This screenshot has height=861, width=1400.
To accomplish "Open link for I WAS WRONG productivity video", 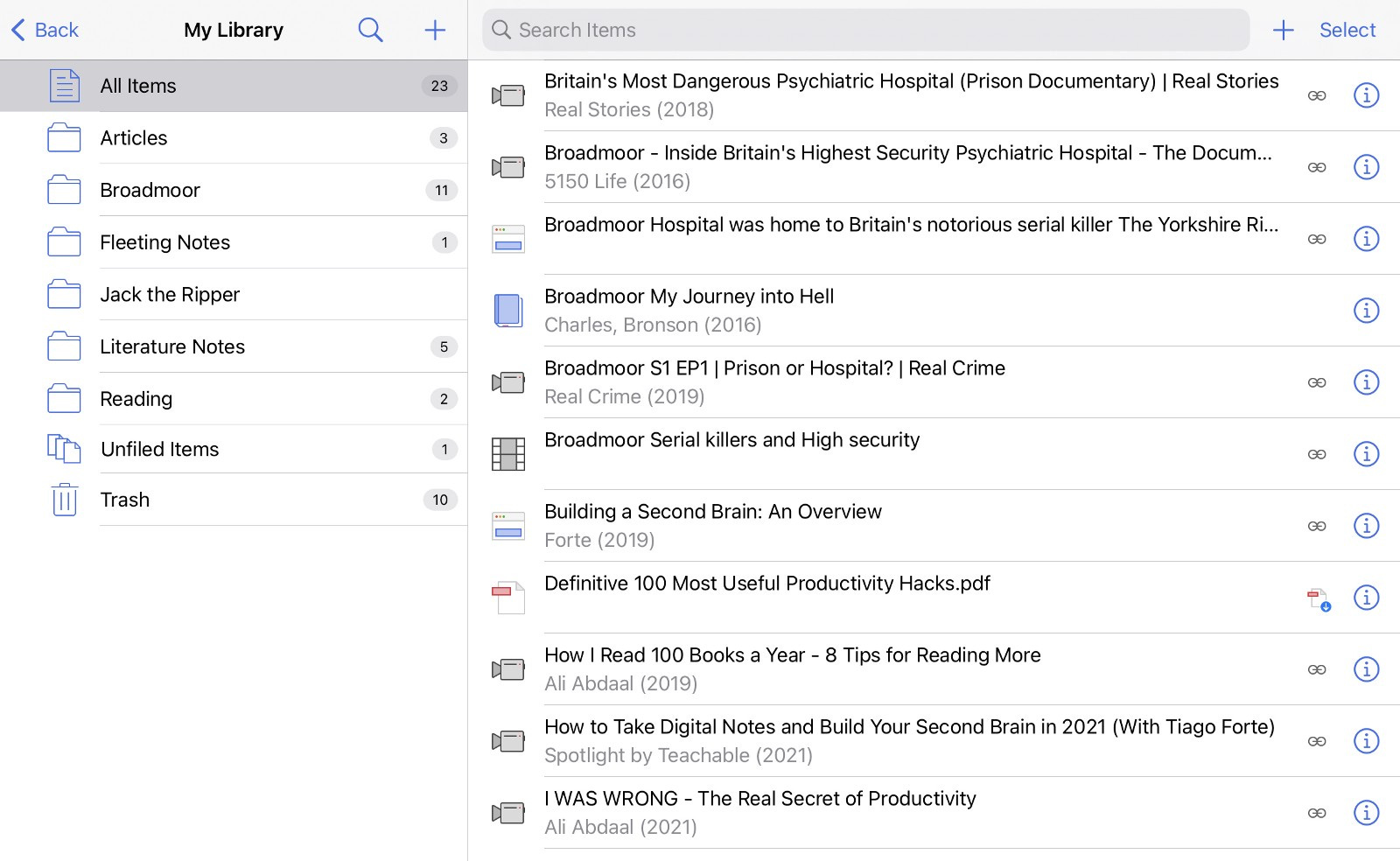I will point(1317,813).
